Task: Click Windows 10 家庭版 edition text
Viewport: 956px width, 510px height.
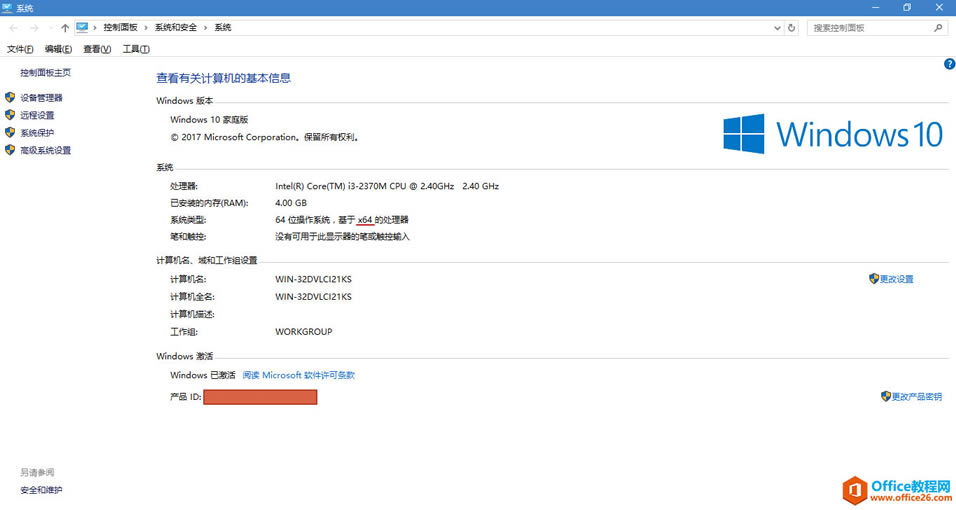Action: 209,120
